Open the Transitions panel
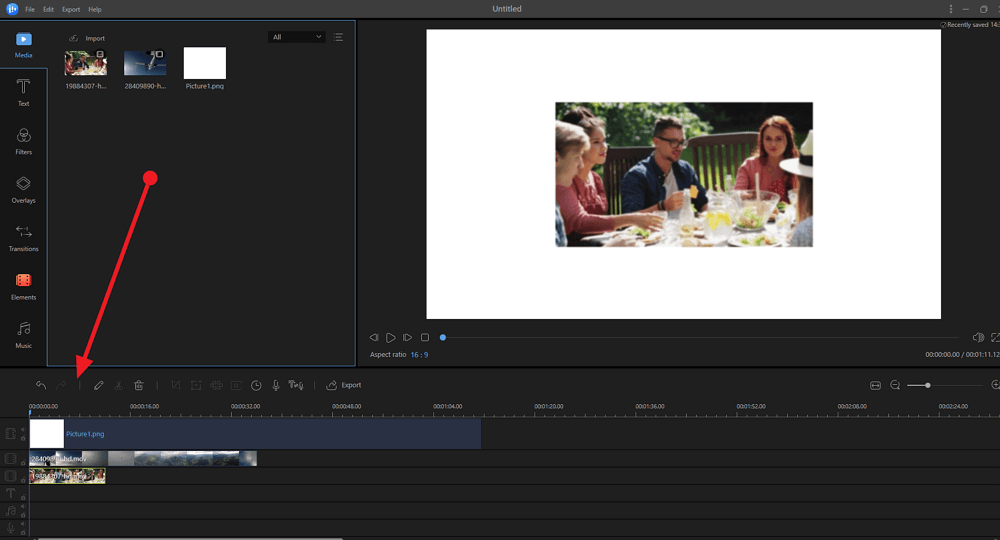 tap(23, 237)
